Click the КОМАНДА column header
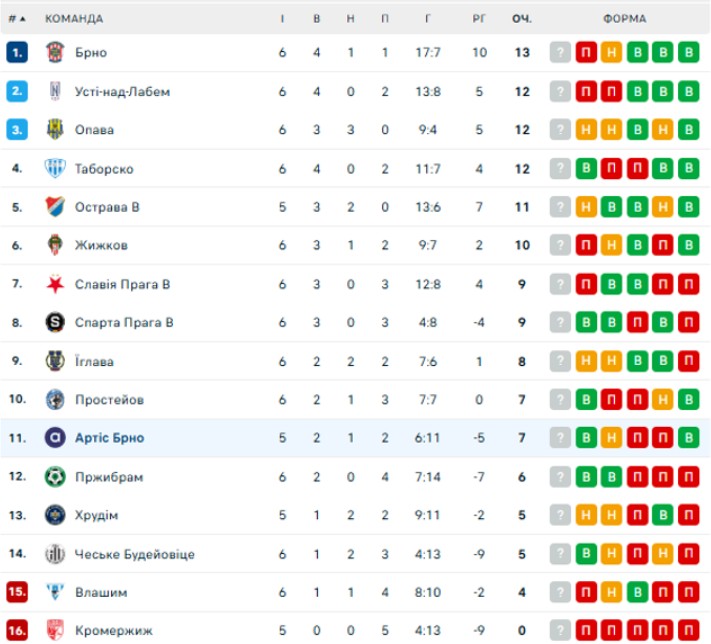The image size is (711, 644). (73, 19)
